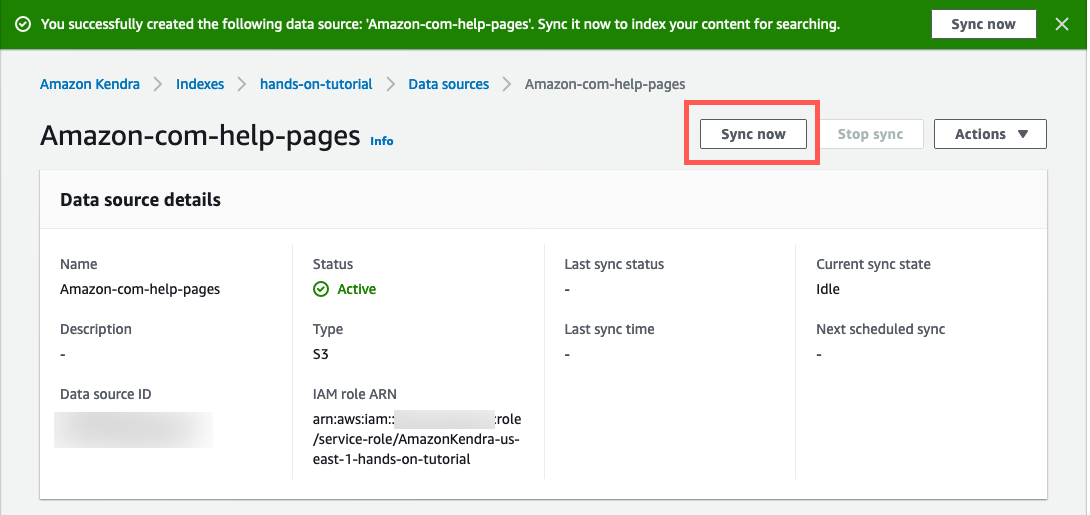Click the chevron after Data sources breadcrumb
1090x515 pixels.
[507, 84]
